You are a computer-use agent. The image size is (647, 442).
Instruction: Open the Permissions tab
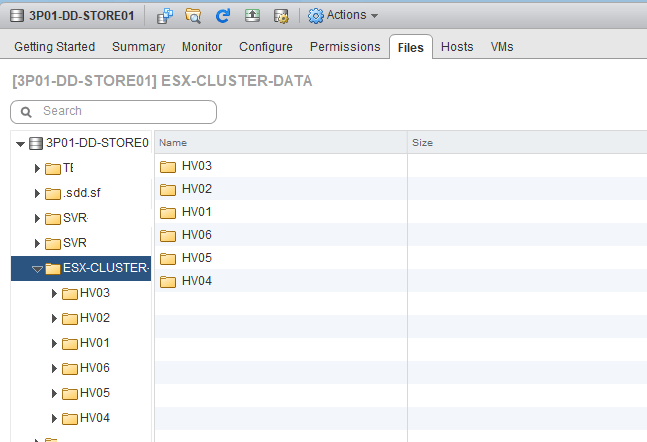[x=344, y=47]
